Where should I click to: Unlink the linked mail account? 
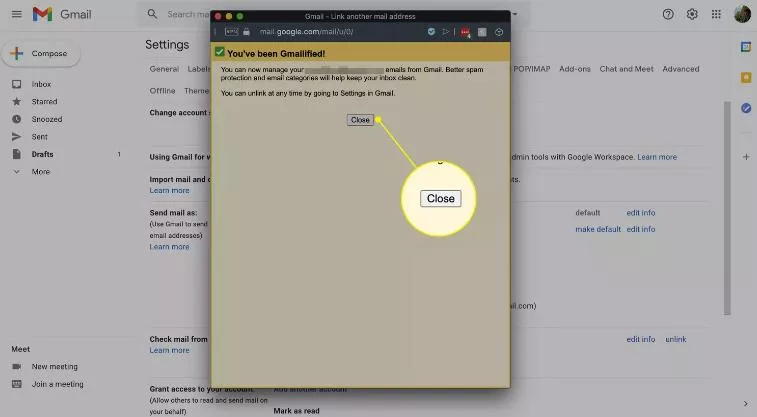[x=676, y=339]
